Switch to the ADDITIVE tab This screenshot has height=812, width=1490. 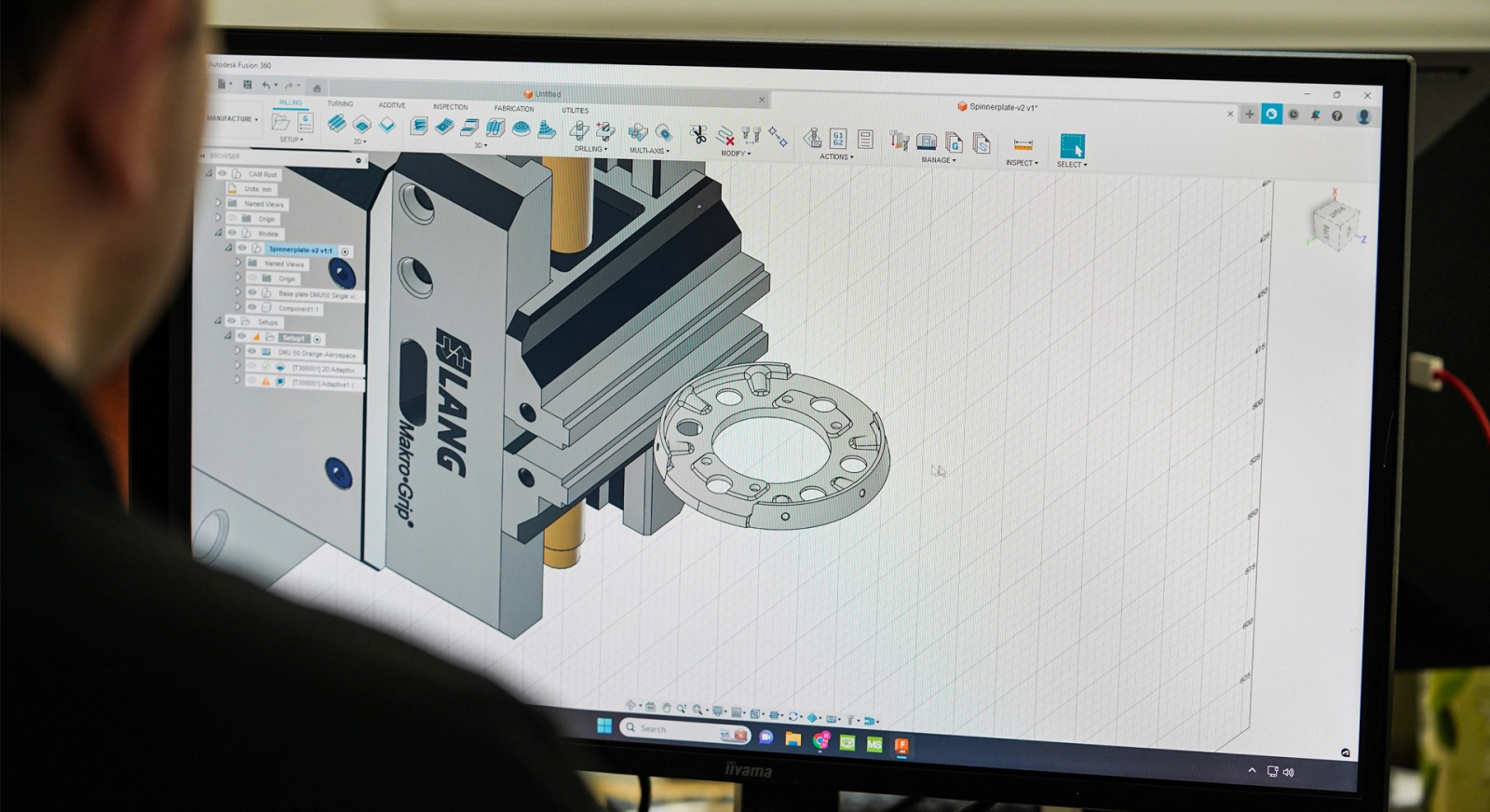392,105
